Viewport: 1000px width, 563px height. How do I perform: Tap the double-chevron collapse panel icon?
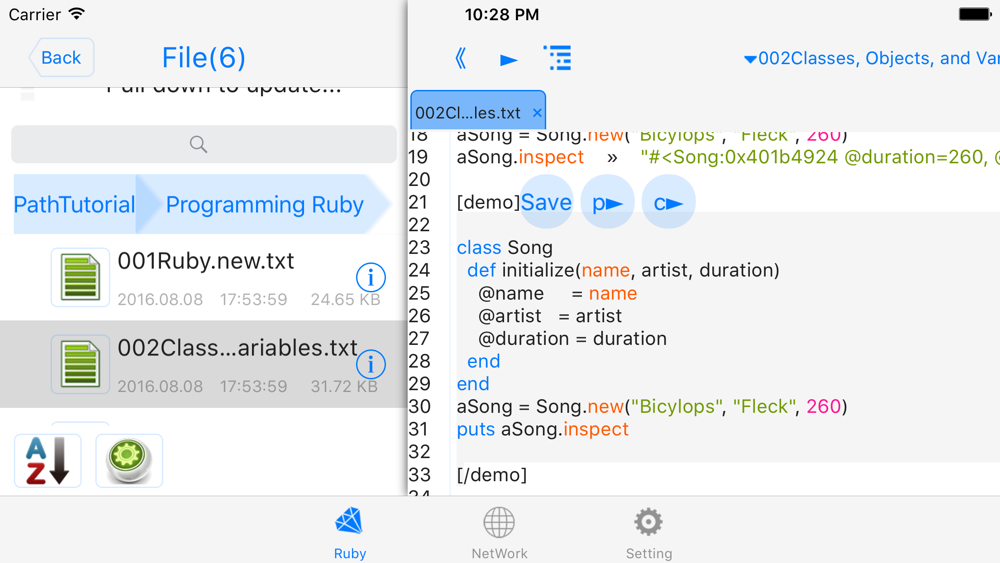pyautogui.click(x=460, y=59)
